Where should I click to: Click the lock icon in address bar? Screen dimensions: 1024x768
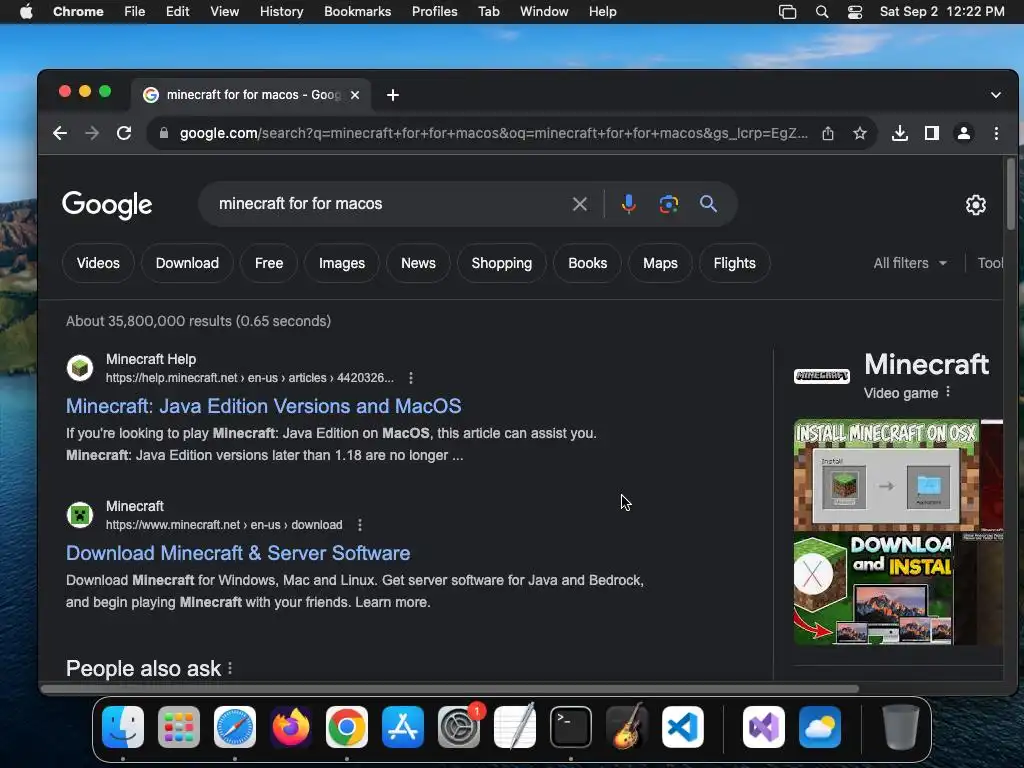(164, 133)
